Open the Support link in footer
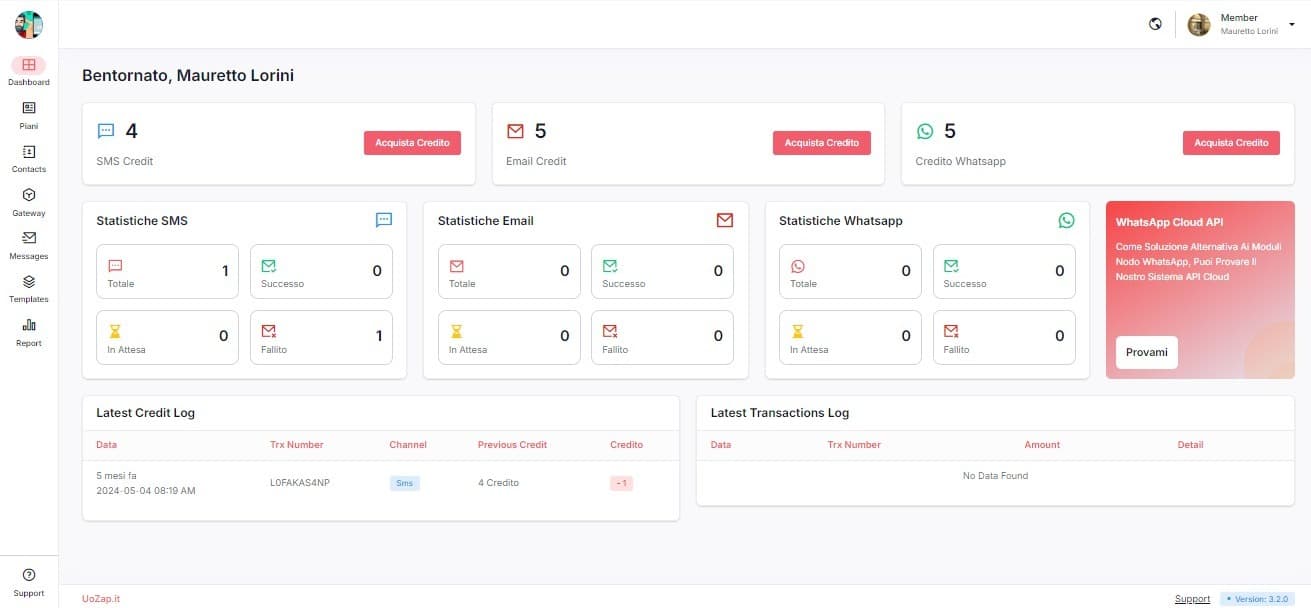The width and height of the screenshot is (1311, 608). [x=1192, y=599]
